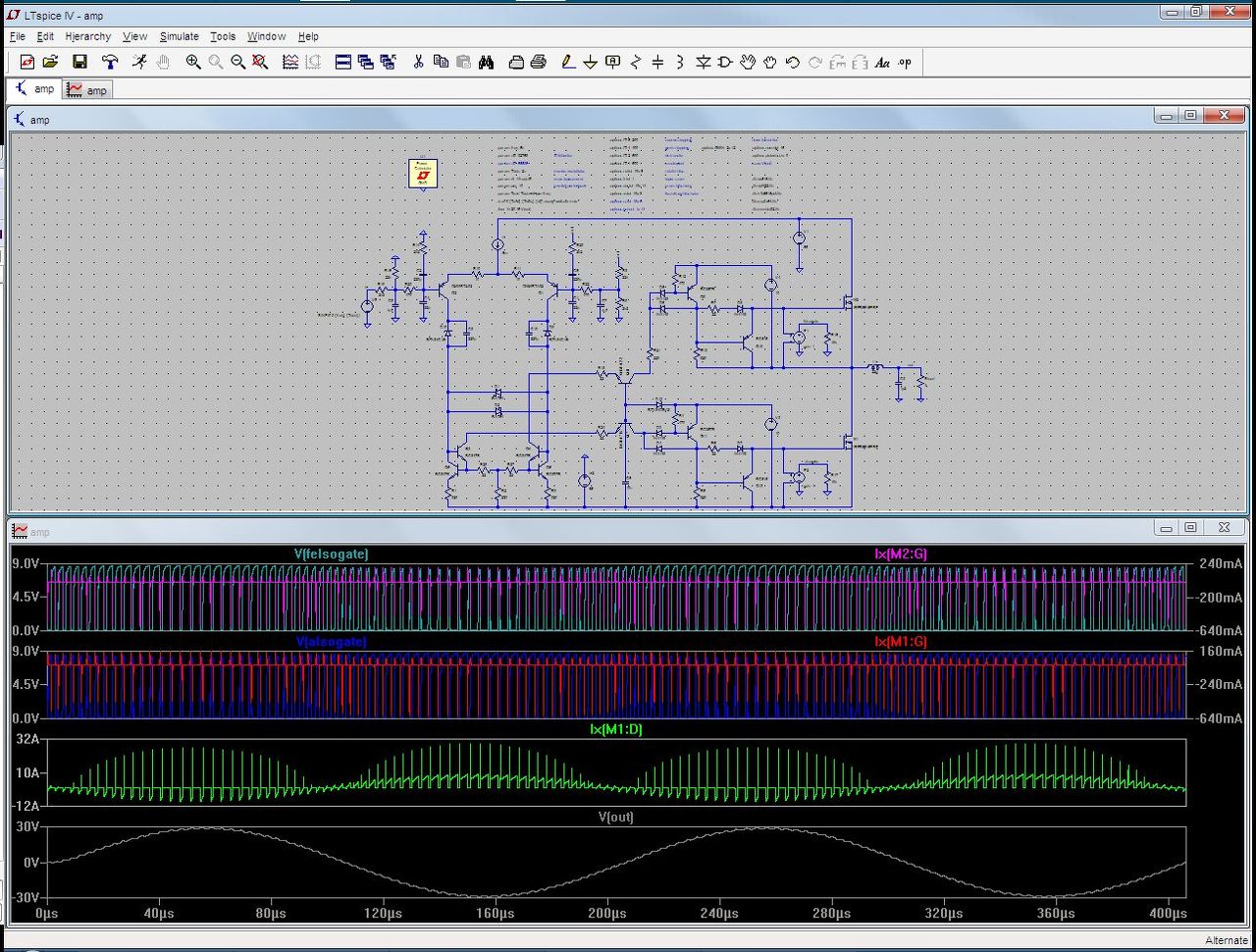The image size is (1256, 952).
Task: Add a SPICE directive with .op icon
Action: 905,62
